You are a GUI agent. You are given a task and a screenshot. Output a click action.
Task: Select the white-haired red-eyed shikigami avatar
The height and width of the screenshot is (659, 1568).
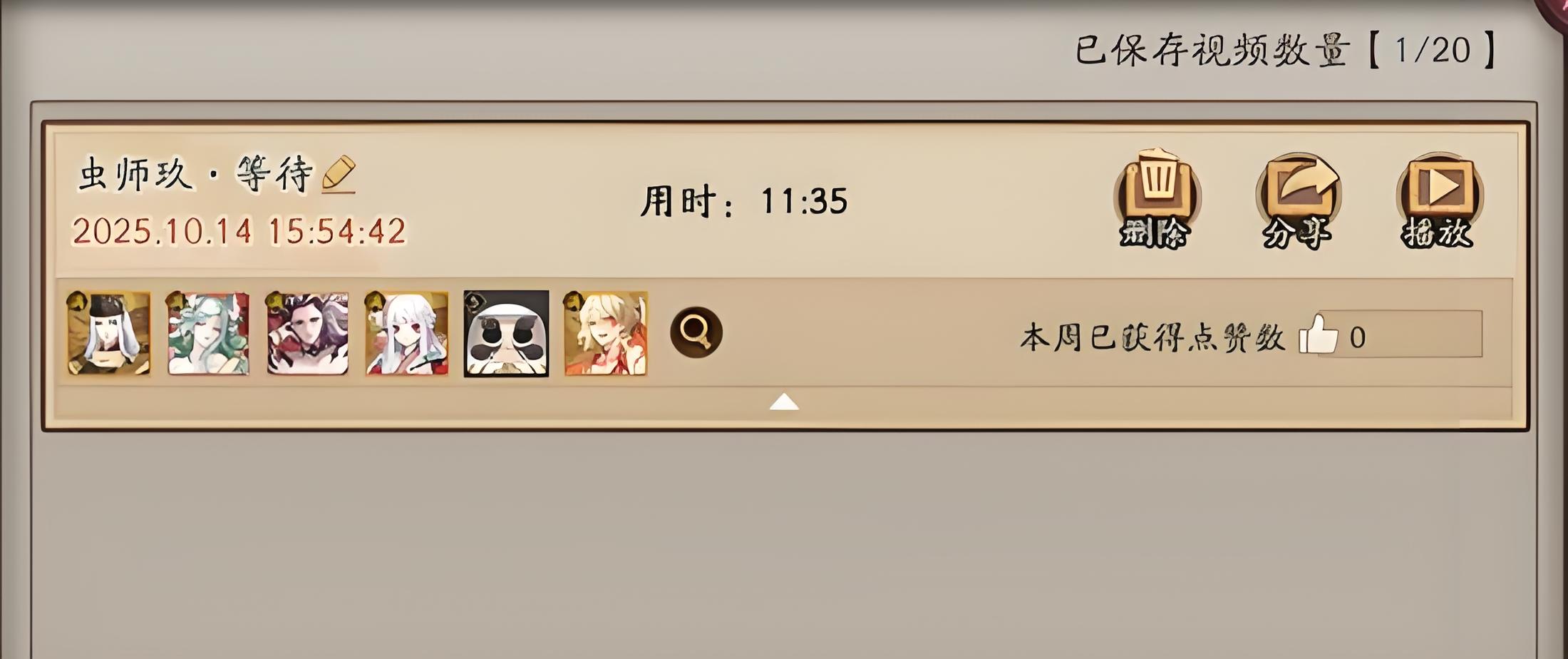point(406,333)
